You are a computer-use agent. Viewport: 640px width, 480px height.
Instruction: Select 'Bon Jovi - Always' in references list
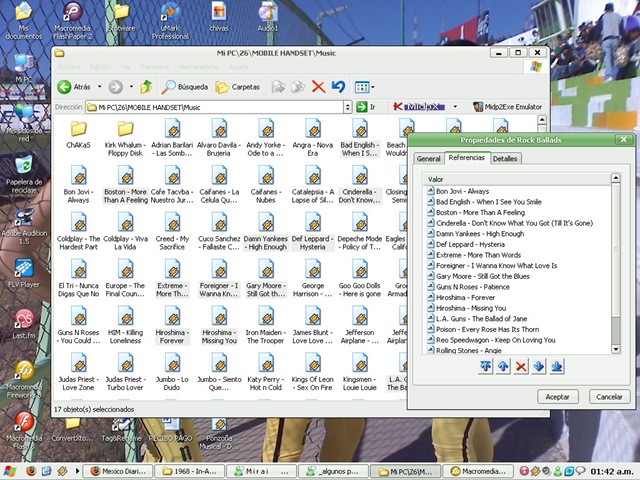click(x=458, y=191)
